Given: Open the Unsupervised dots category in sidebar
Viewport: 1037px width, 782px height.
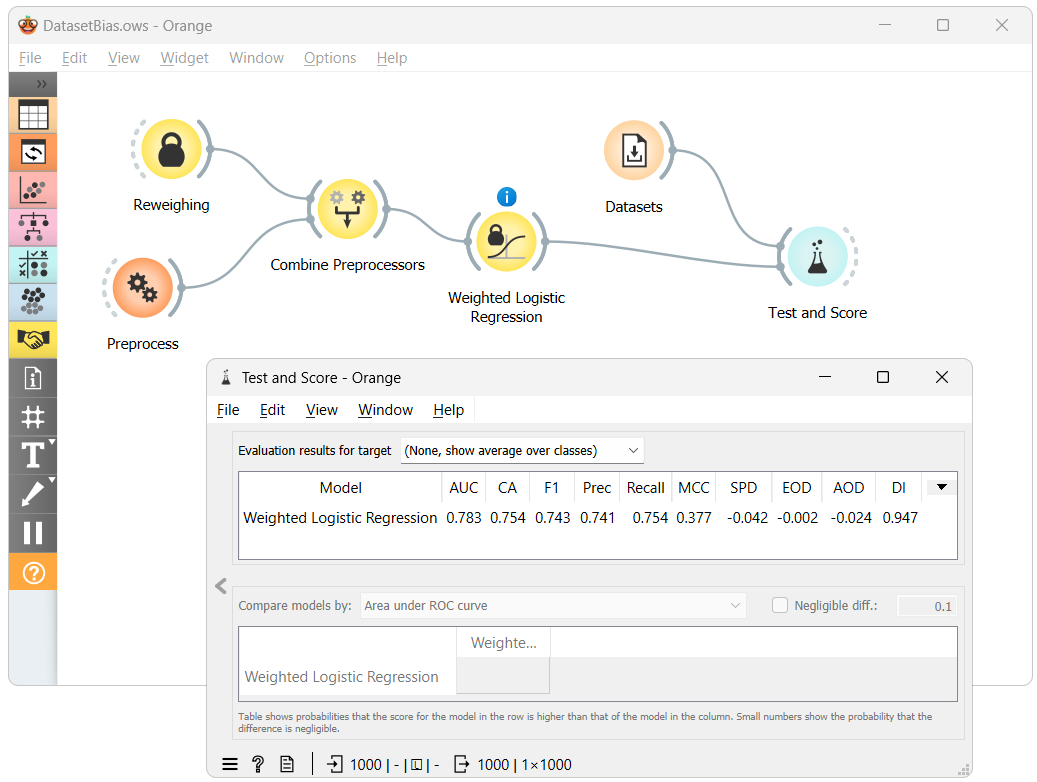Looking at the screenshot, I should (x=33, y=302).
